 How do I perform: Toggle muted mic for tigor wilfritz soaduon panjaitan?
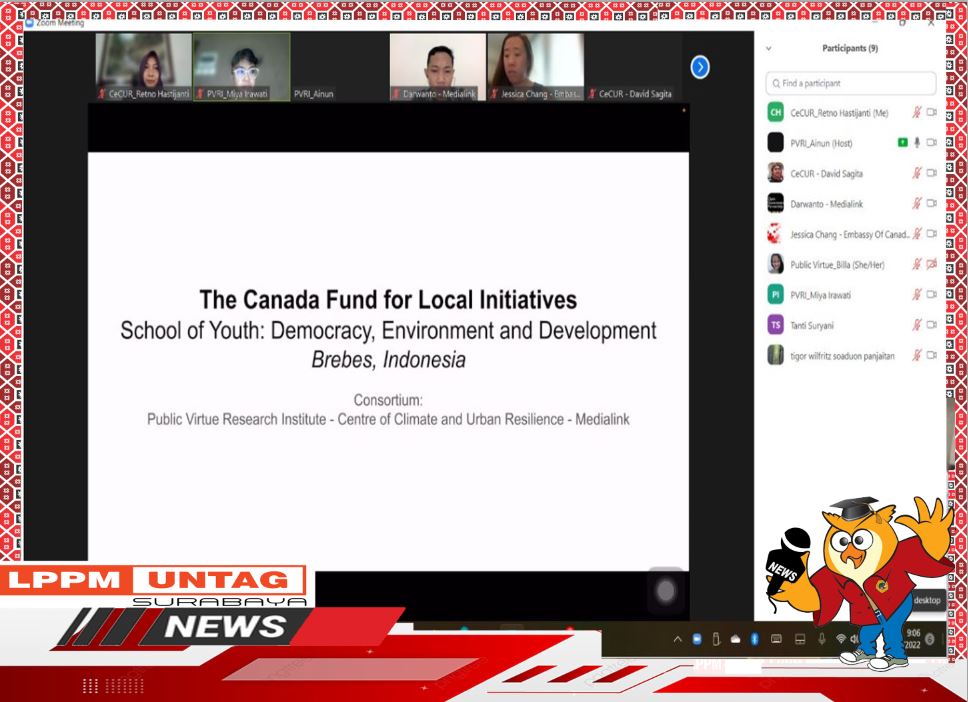pos(917,355)
